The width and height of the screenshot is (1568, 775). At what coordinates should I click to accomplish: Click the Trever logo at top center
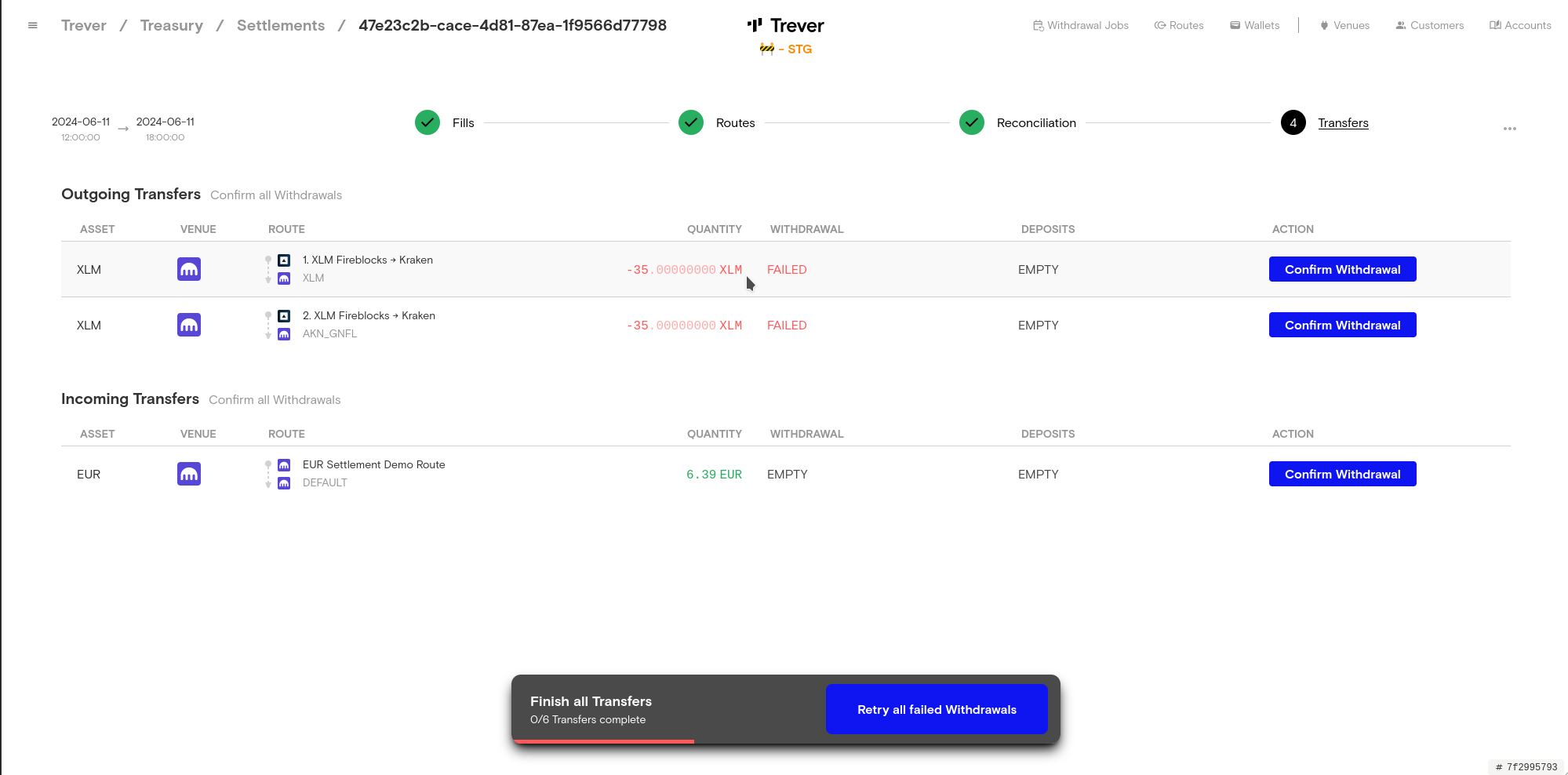click(786, 26)
